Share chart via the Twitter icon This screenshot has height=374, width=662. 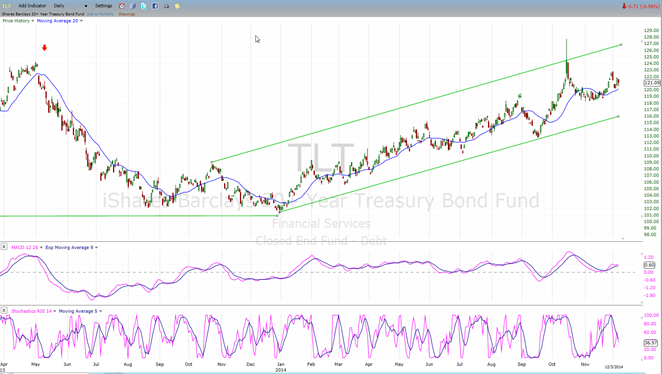144,6
